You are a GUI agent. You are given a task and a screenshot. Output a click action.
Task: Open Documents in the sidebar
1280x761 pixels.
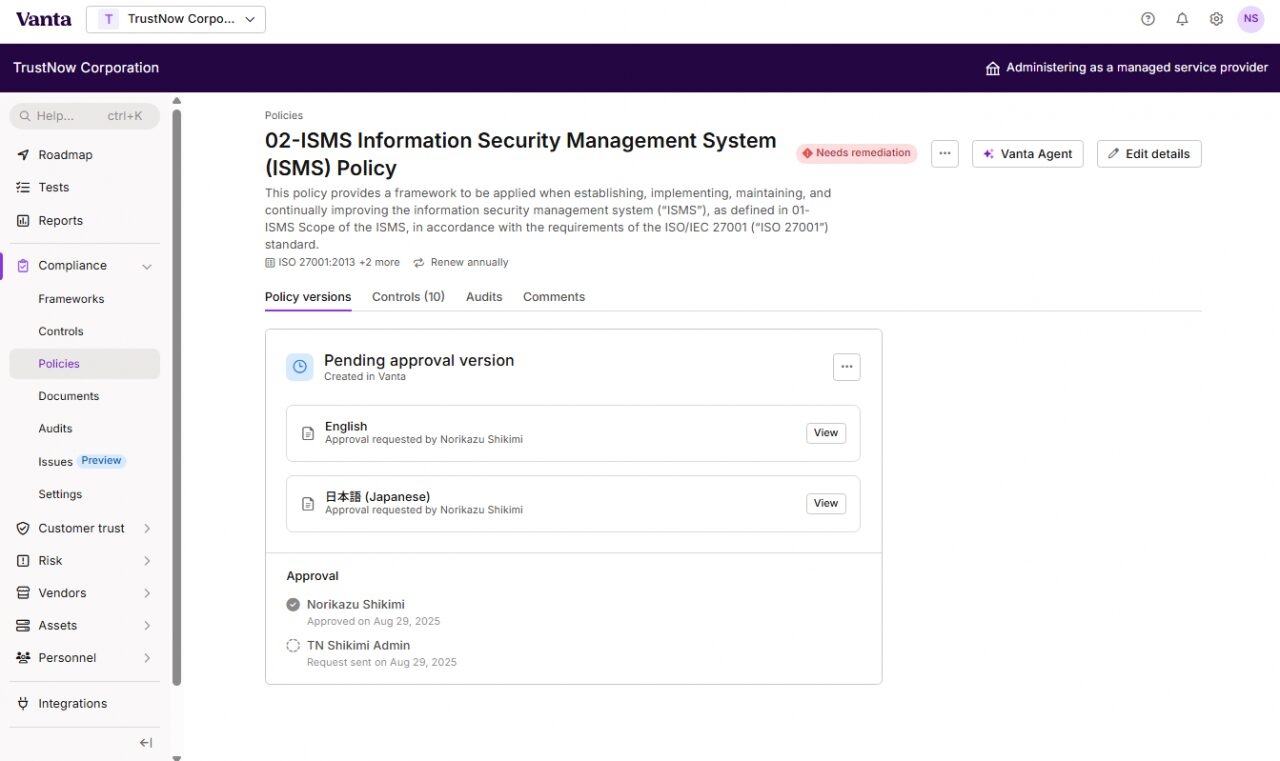[69, 396]
